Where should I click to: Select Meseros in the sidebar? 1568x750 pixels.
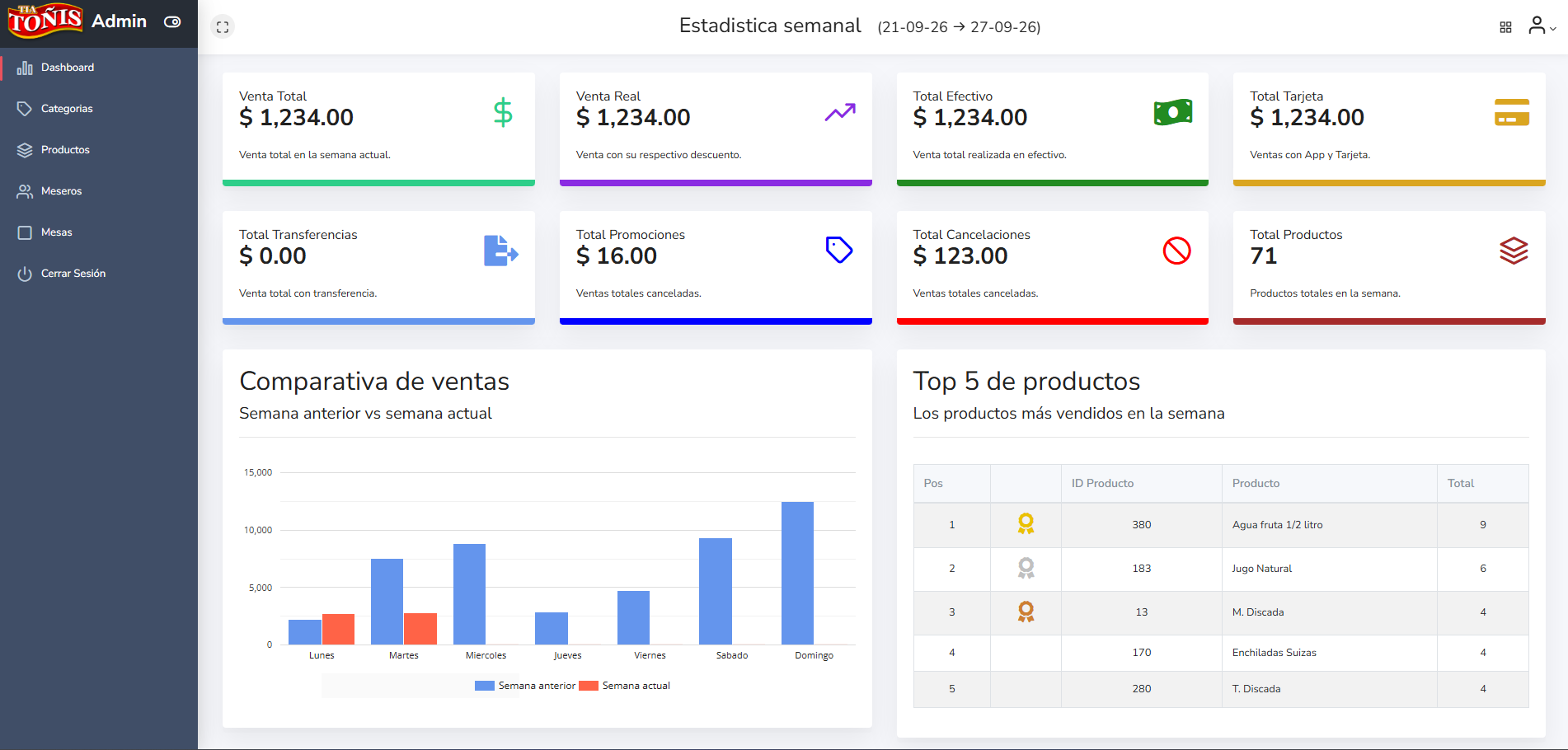point(99,191)
